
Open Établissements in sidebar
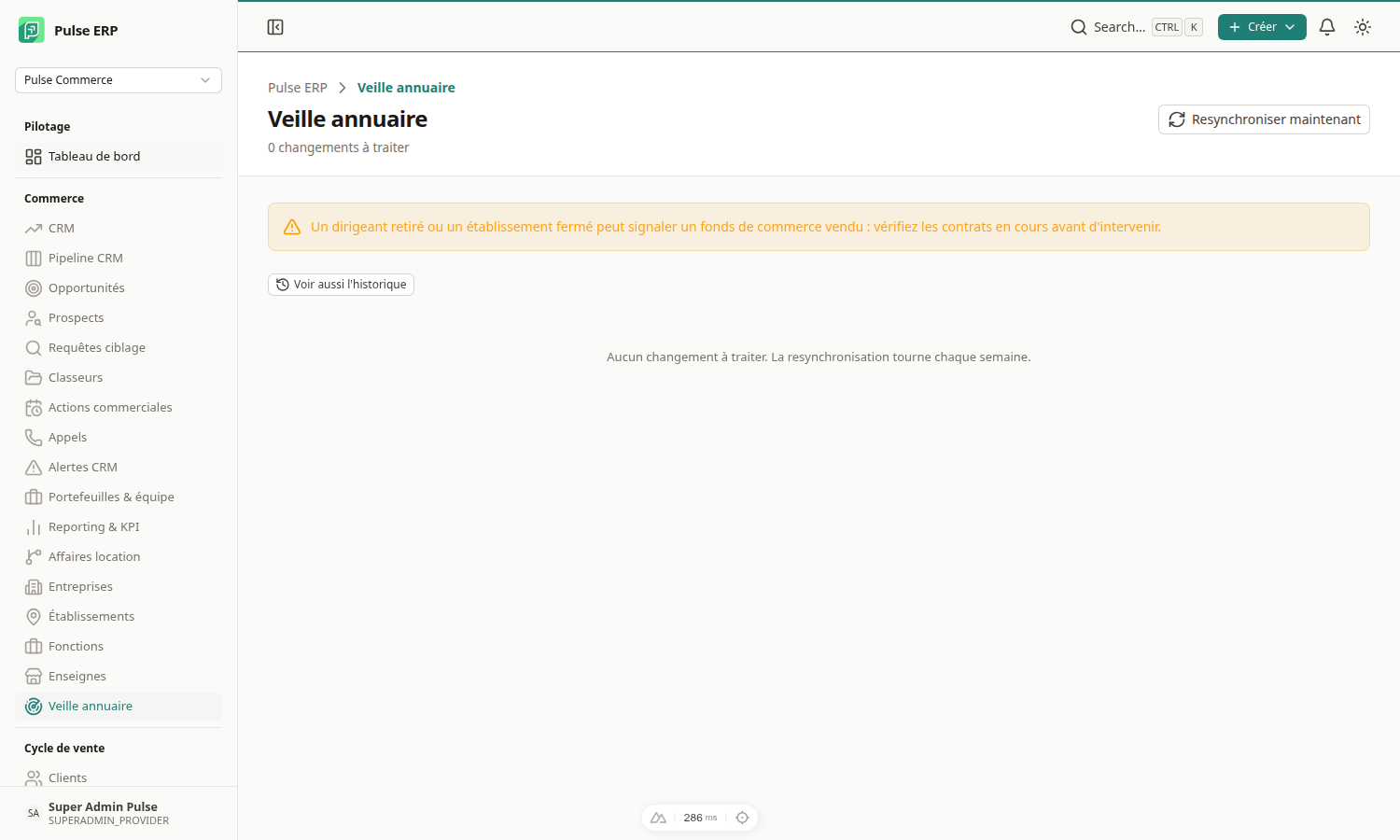coord(119,617)
